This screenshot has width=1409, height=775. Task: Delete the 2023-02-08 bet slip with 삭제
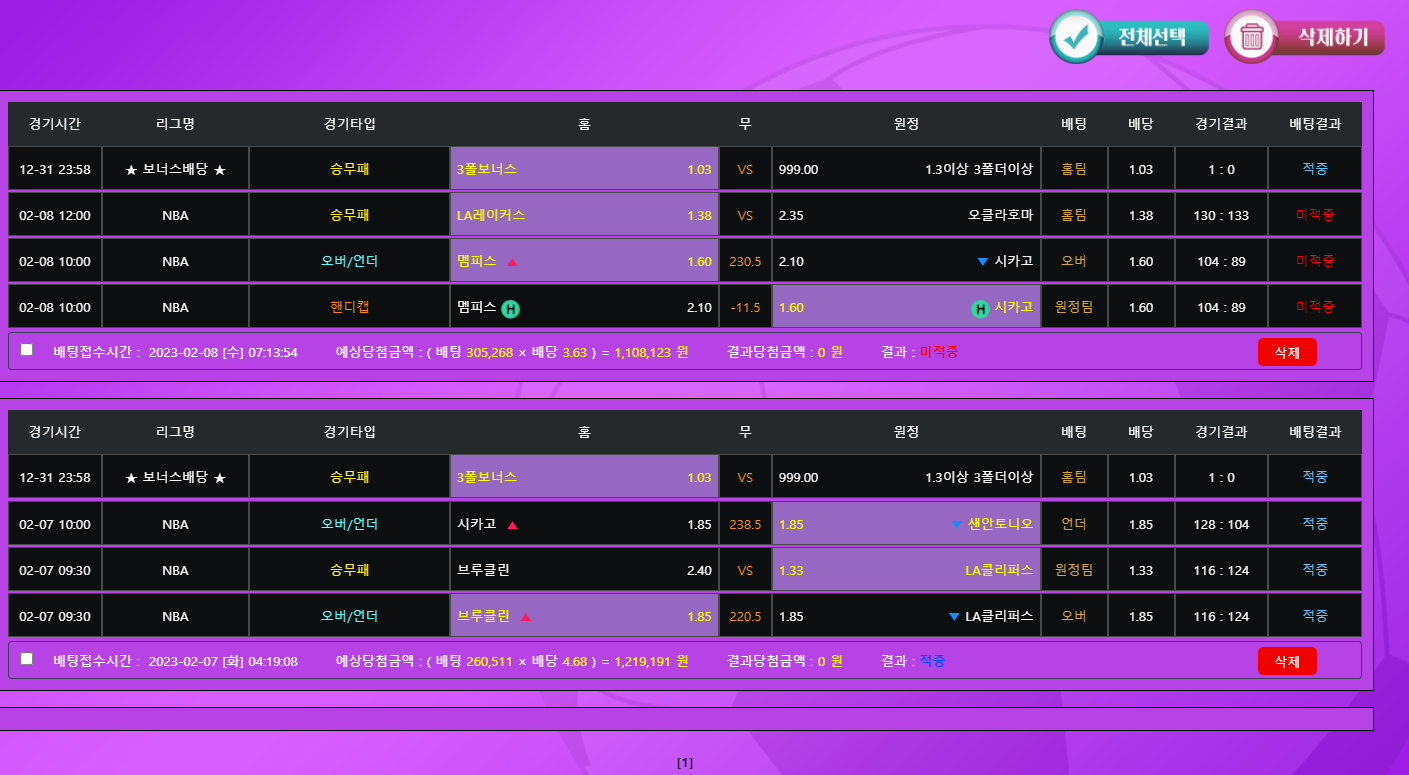1286,352
